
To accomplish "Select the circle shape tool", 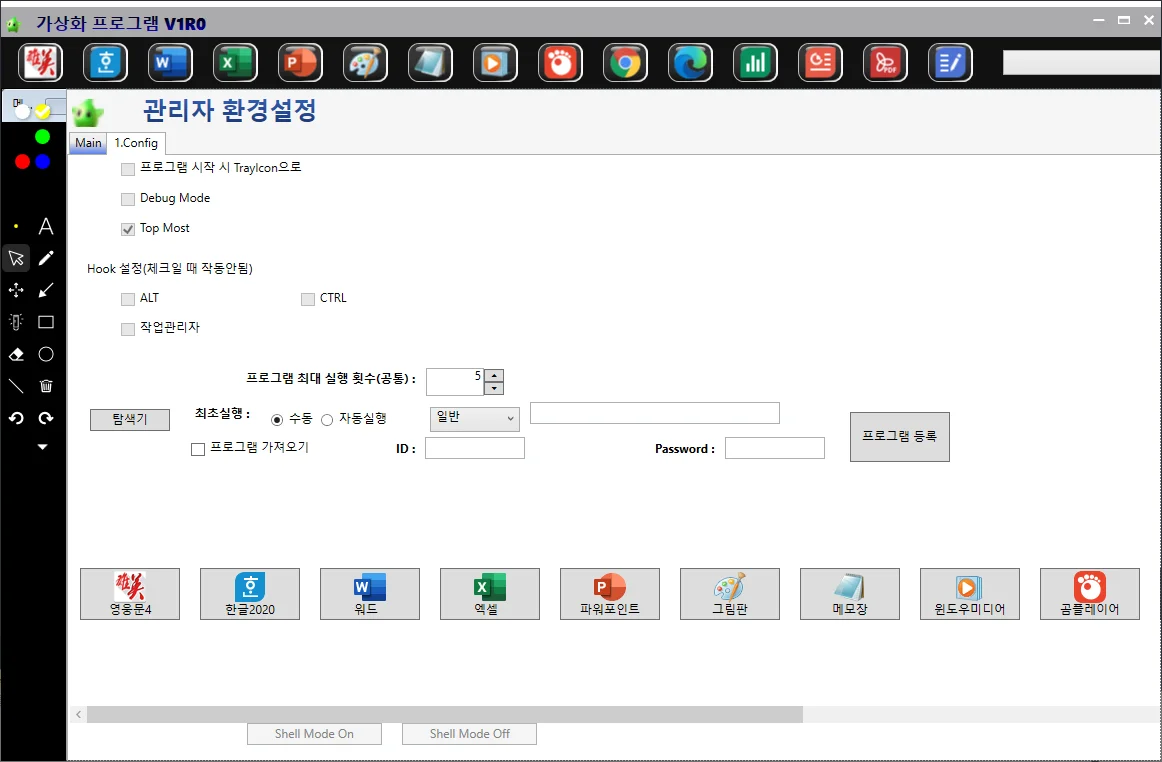I will 46,354.
